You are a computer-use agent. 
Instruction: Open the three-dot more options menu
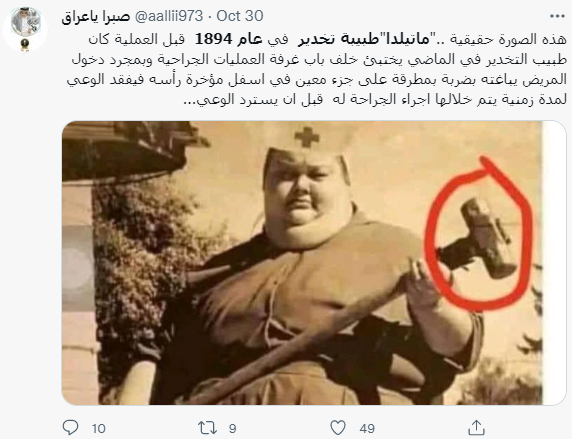click(557, 16)
